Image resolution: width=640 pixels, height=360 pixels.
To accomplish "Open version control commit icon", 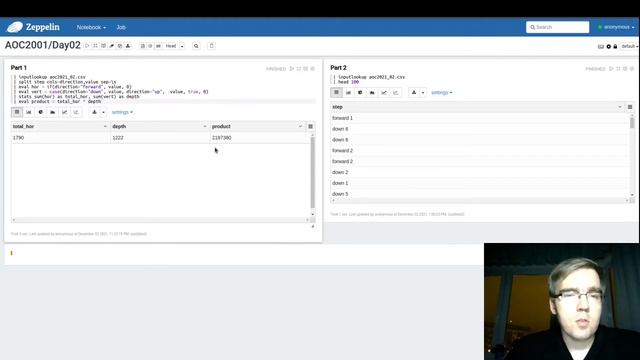I will 142,46.
